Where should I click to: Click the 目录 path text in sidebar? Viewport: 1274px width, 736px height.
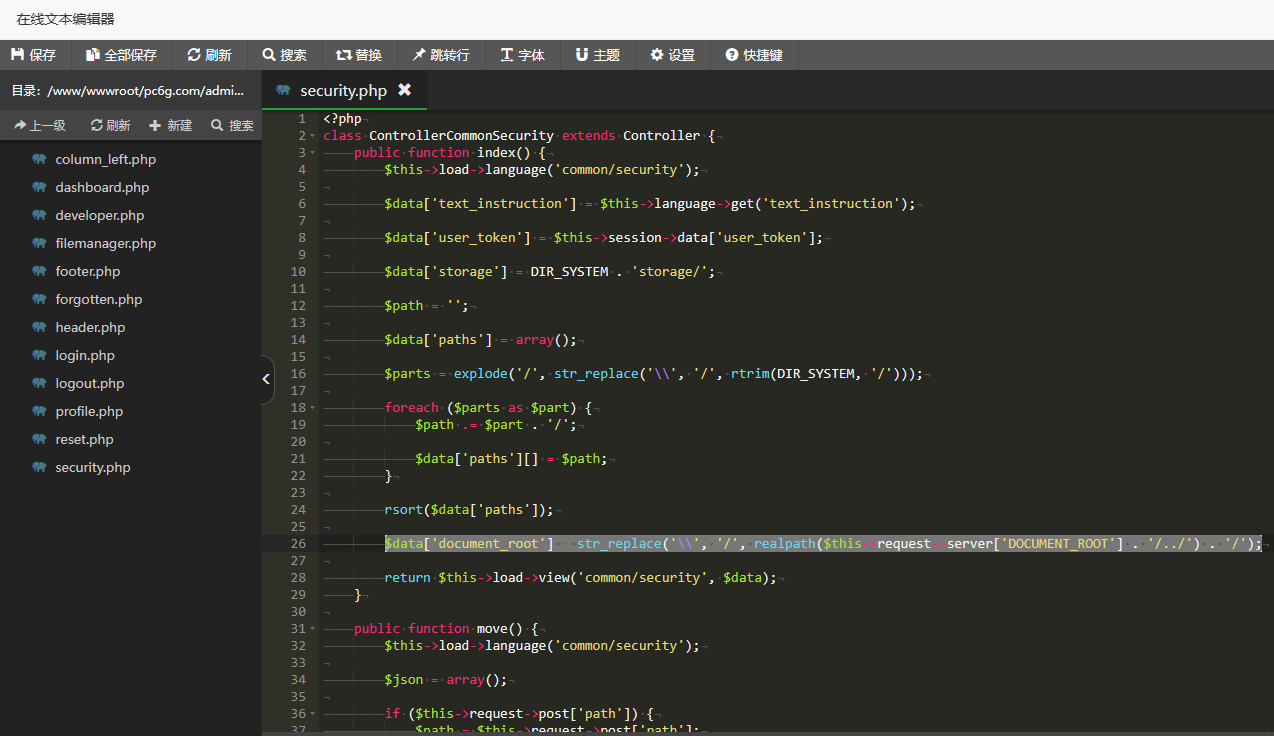(128, 90)
